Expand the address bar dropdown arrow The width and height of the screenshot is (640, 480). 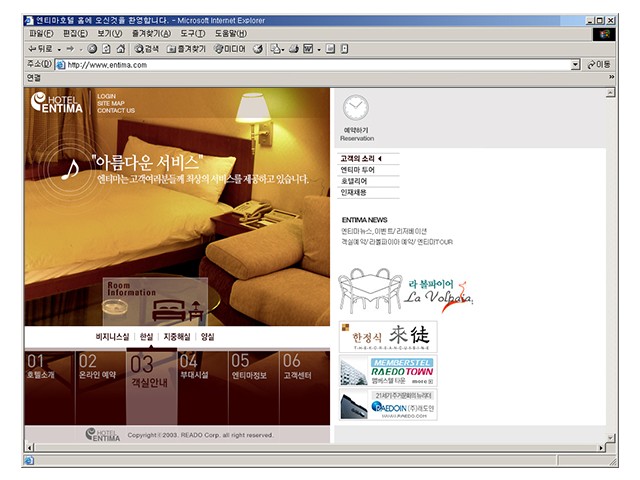pyautogui.click(x=575, y=65)
